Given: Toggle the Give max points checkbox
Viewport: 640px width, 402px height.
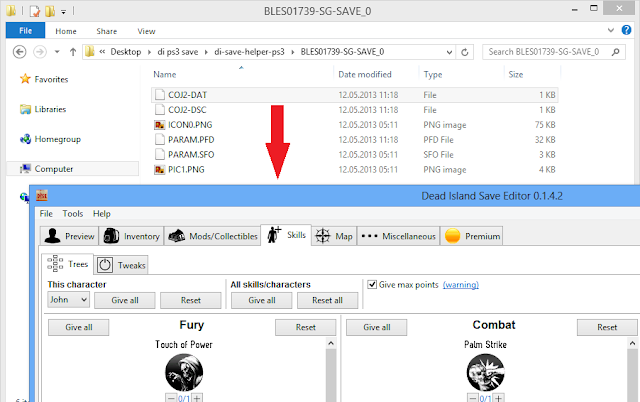Looking at the screenshot, I should pyautogui.click(x=373, y=285).
